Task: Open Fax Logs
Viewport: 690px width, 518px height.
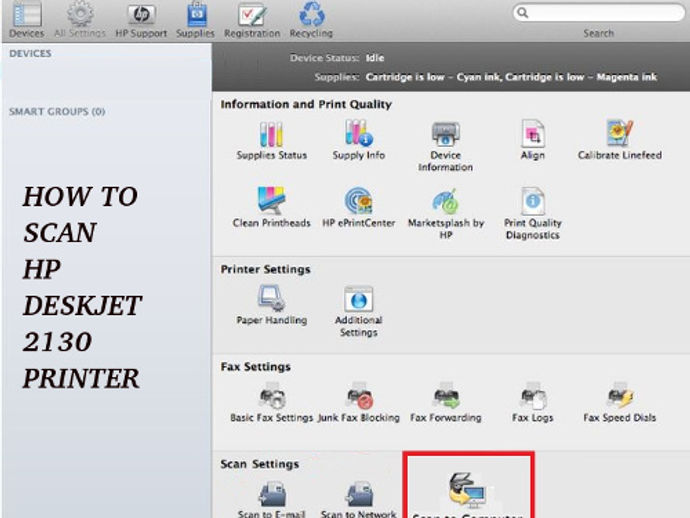Action: click(x=533, y=403)
